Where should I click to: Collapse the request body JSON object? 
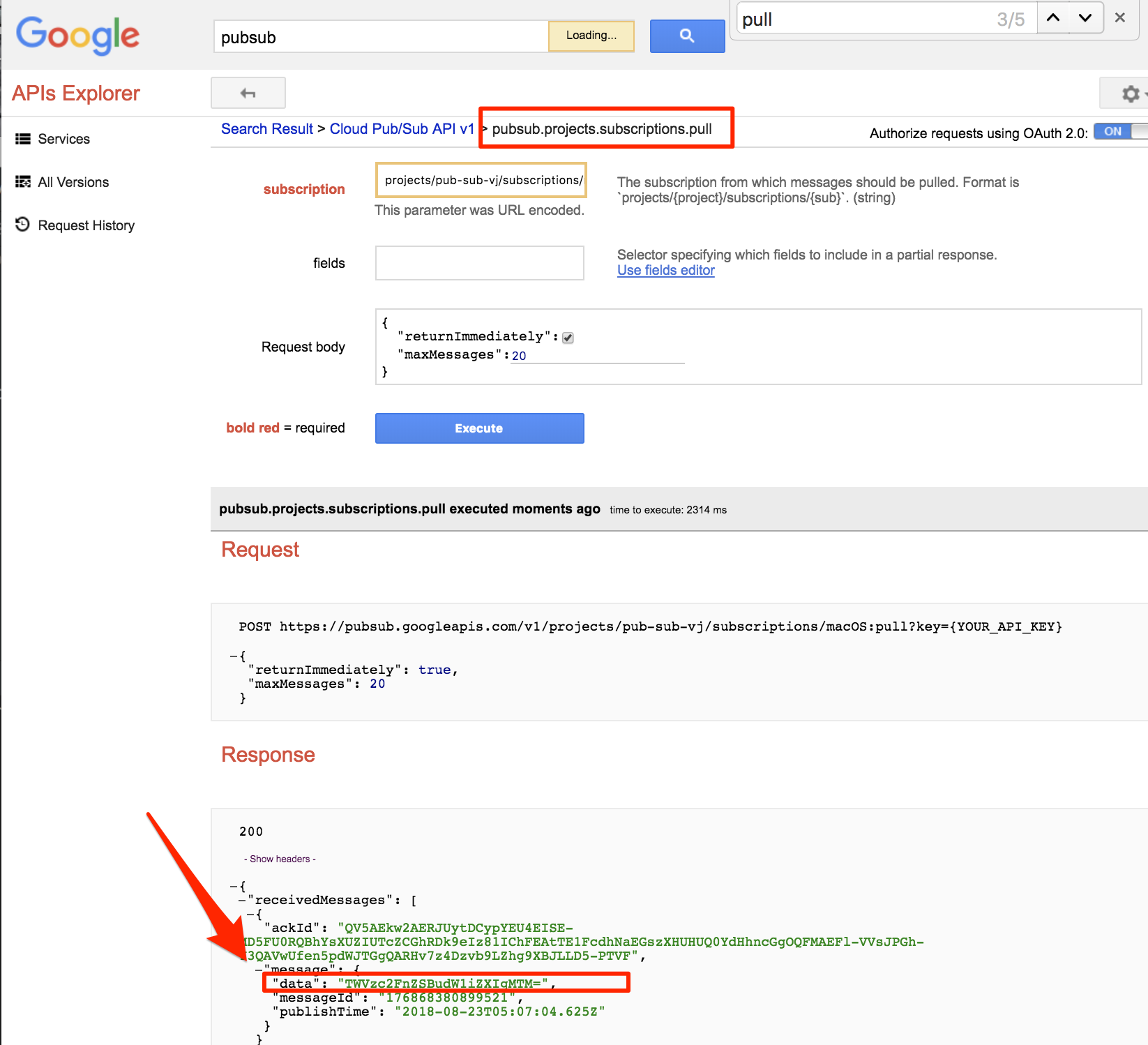tap(234, 656)
